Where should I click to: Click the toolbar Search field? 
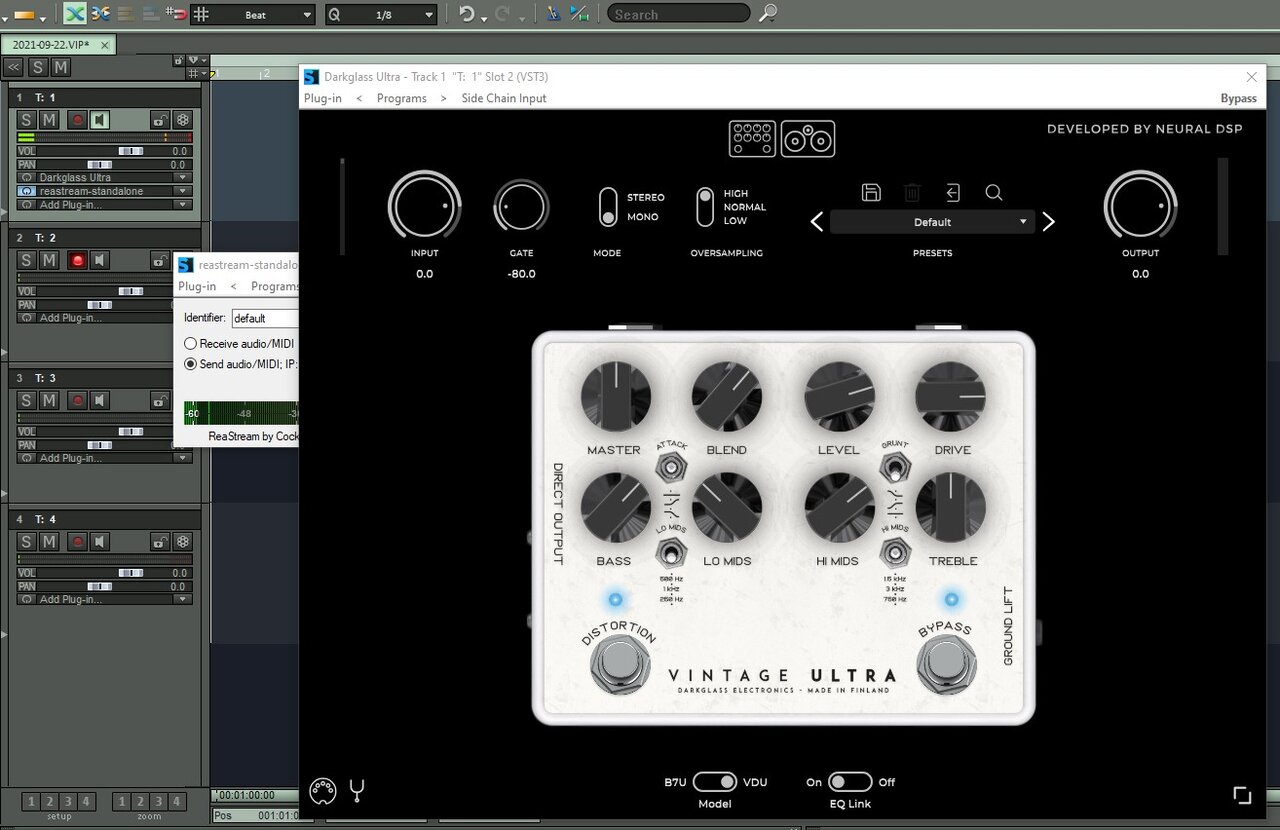click(678, 14)
